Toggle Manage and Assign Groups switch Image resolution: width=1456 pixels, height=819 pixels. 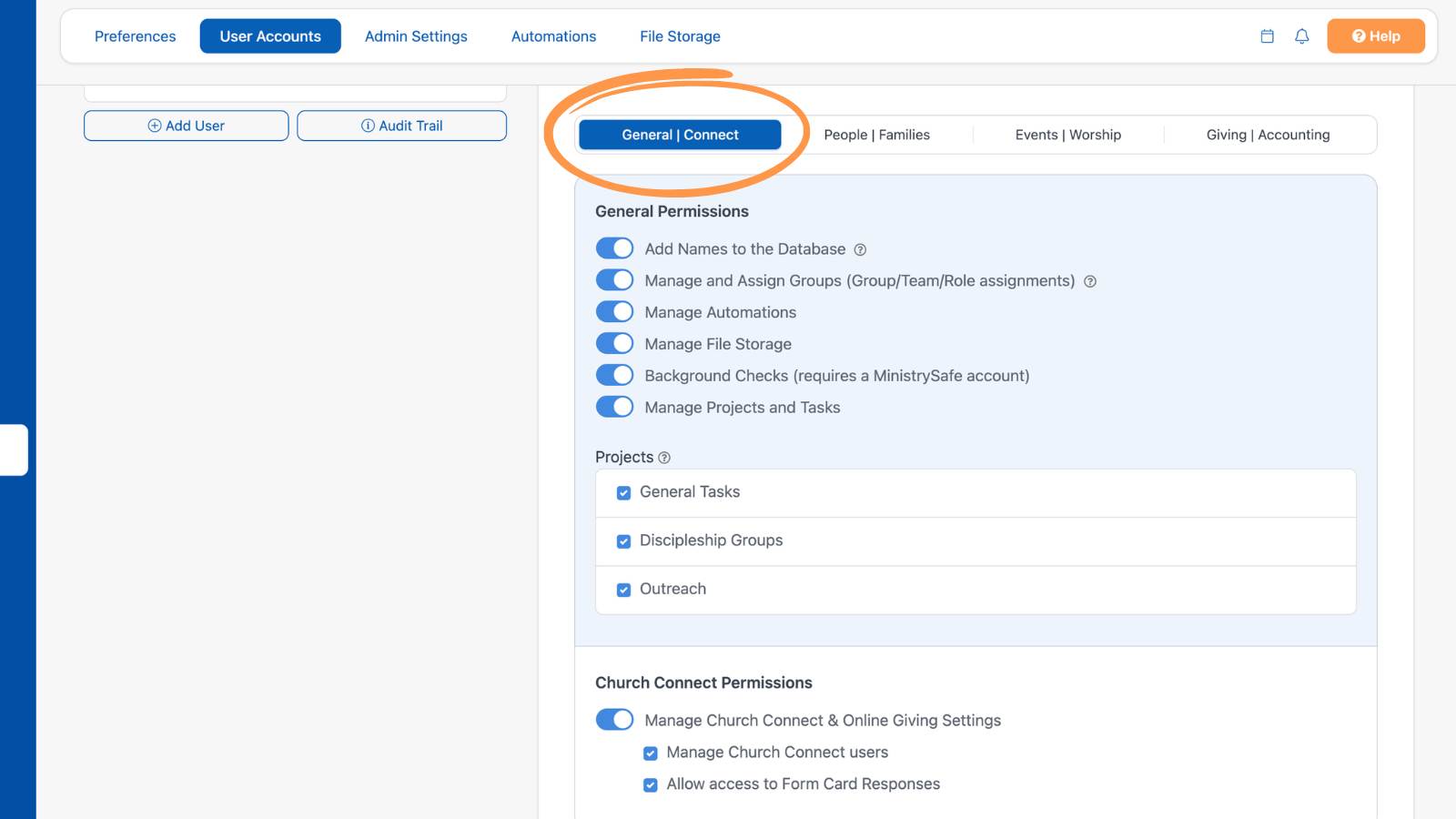(615, 280)
